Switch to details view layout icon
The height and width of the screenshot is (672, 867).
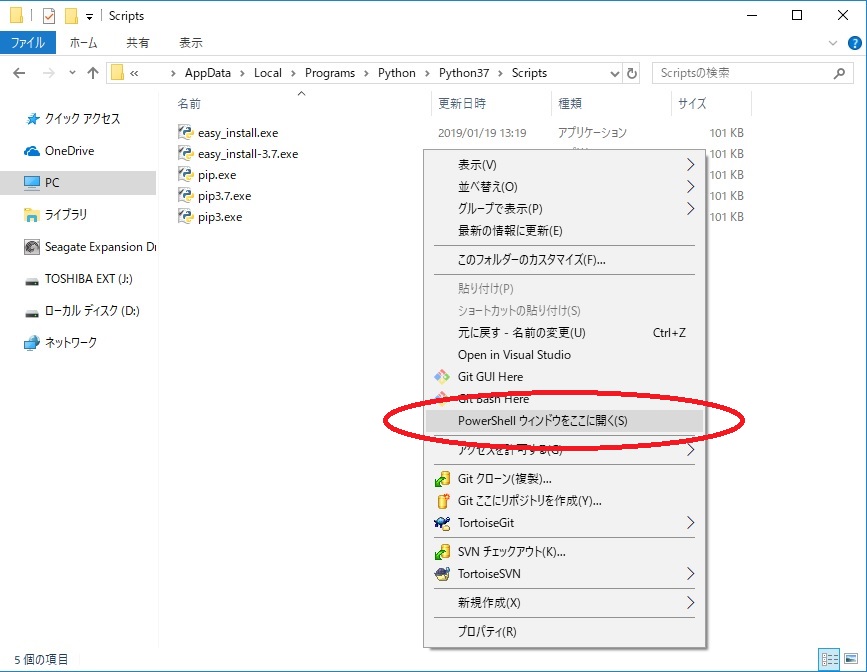coord(829,659)
